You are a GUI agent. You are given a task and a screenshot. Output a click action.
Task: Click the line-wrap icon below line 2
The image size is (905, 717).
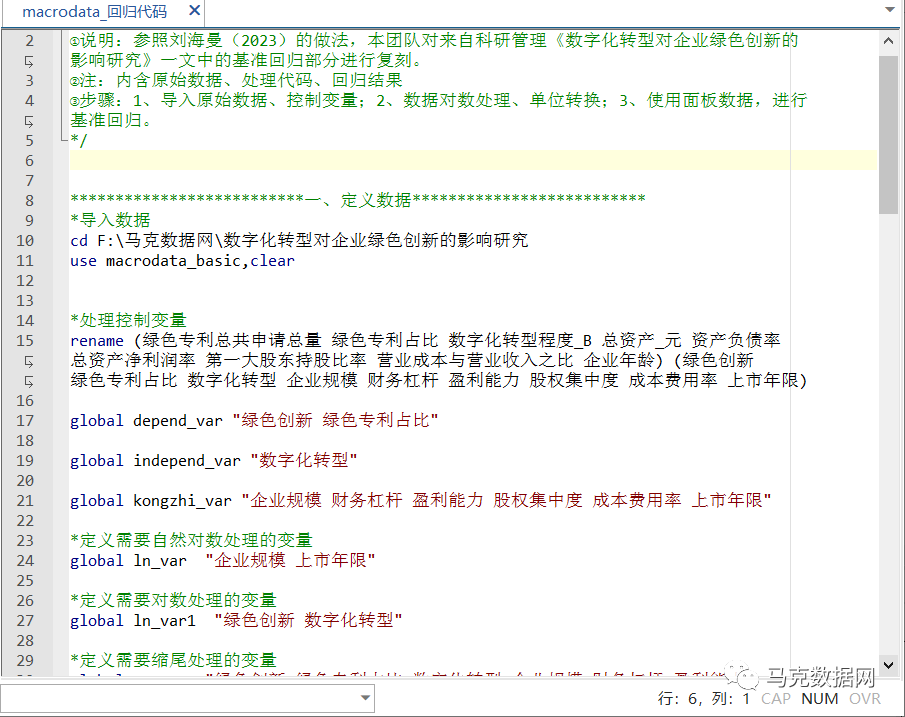pyautogui.click(x=29, y=61)
